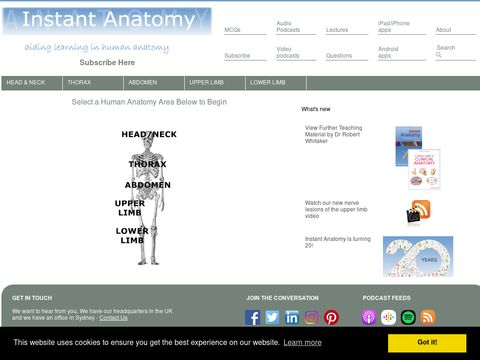The width and height of the screenshot is (480, 360).
Task: Select UPPER LIMB on the skeleton
Action: [130, 208]
